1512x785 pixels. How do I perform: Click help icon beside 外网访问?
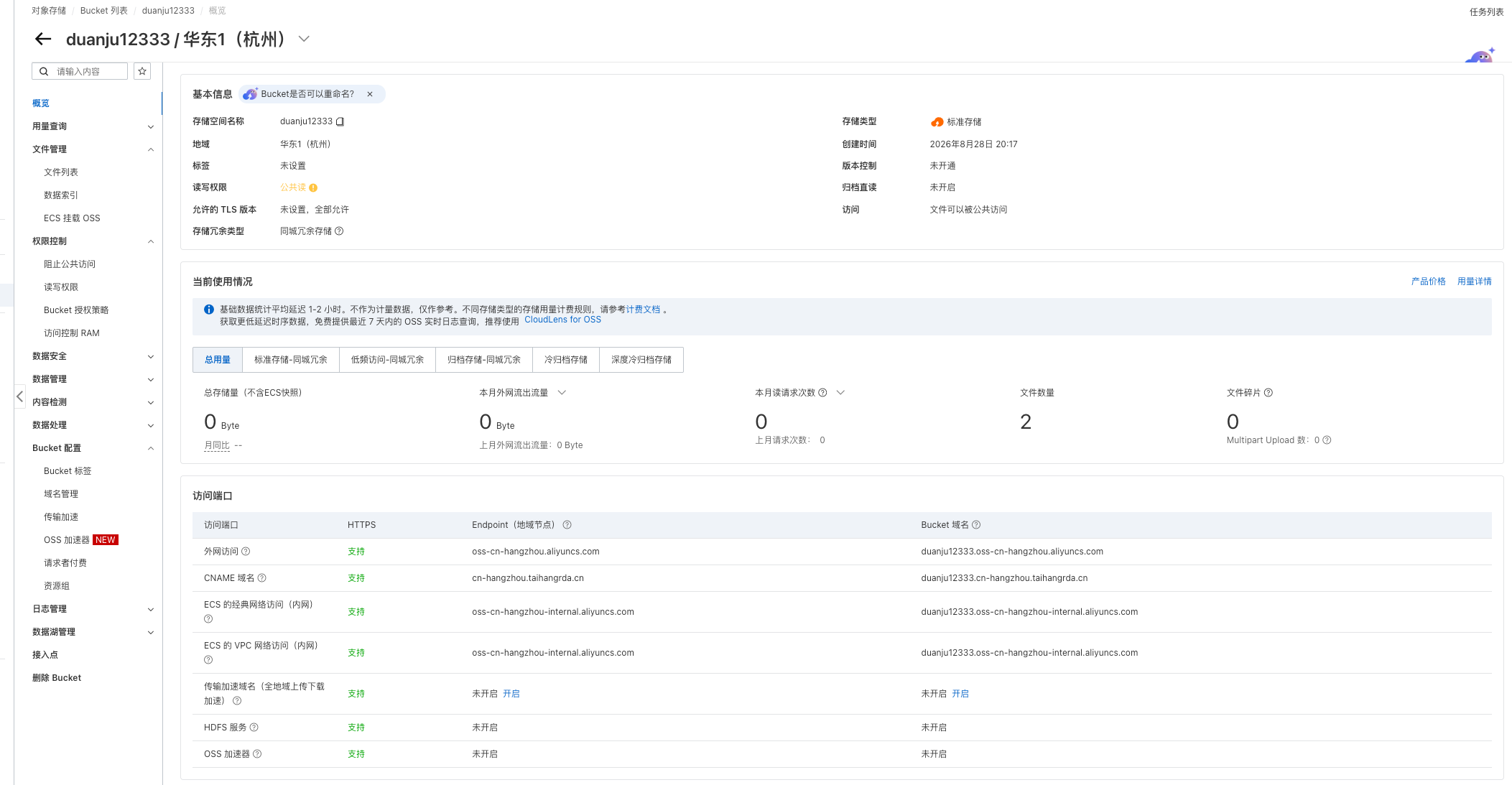click(246, 552)
